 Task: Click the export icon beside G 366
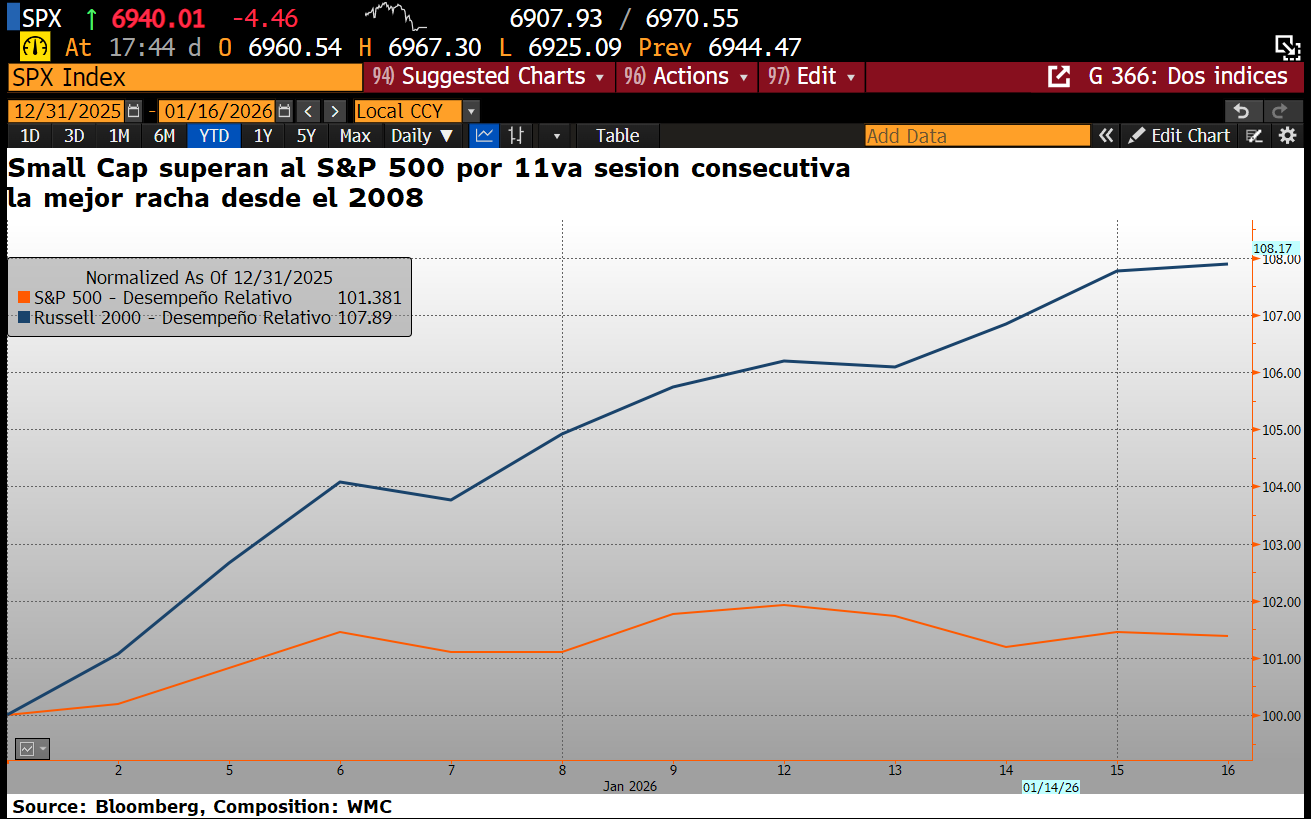pos(1058,77)
